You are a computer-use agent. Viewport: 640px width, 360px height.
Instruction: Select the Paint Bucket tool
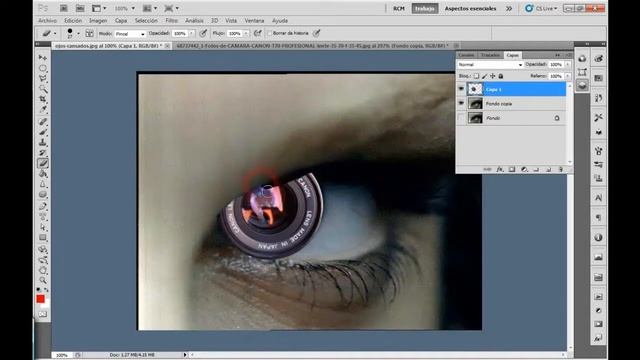[x=42, y=174]
